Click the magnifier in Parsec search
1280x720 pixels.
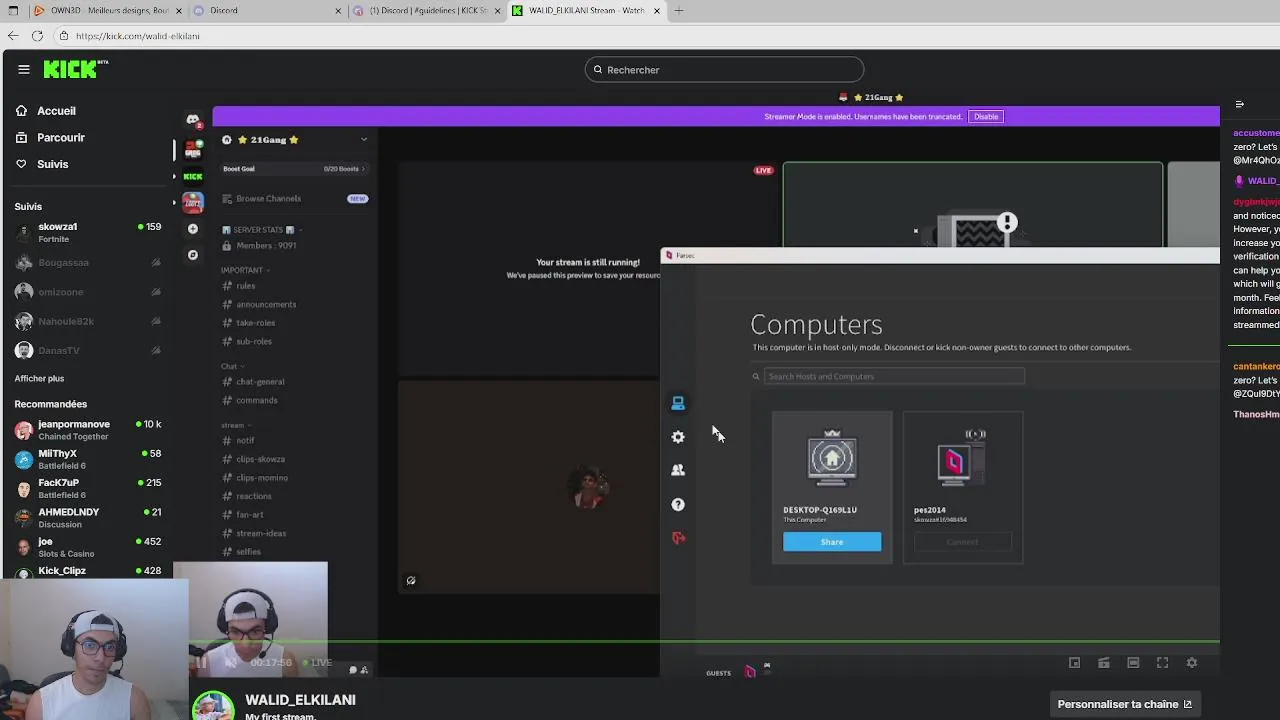(x=756, y=377)
